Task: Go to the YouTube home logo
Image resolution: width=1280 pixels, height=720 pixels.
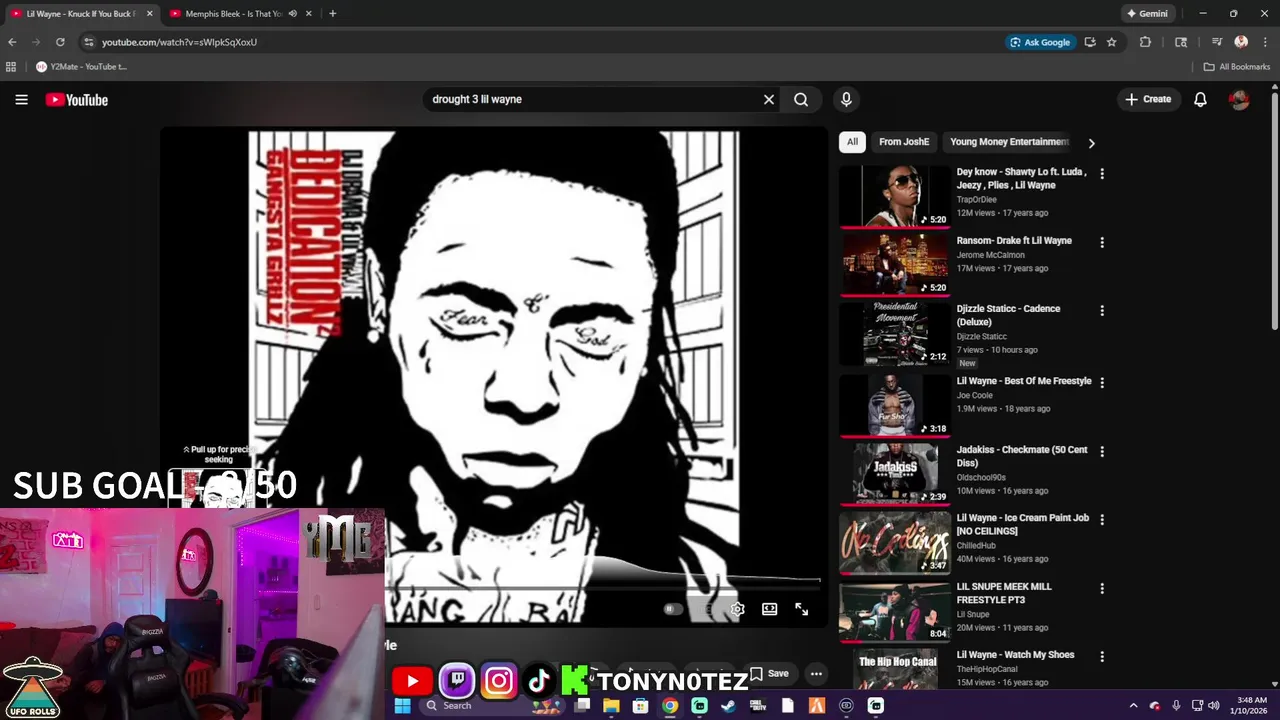Action: 76,99
